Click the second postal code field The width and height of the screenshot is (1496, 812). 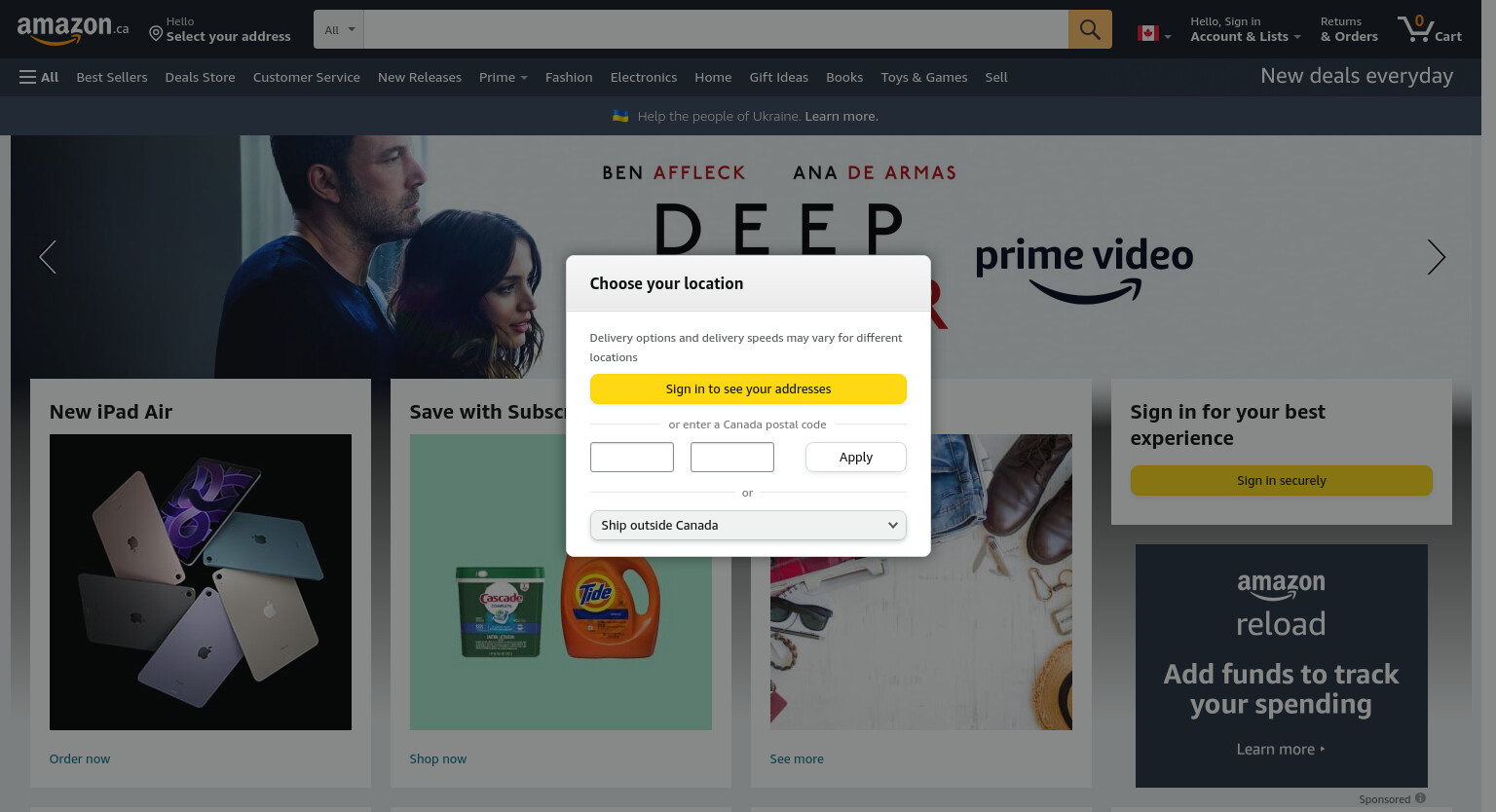pos(732,457)
